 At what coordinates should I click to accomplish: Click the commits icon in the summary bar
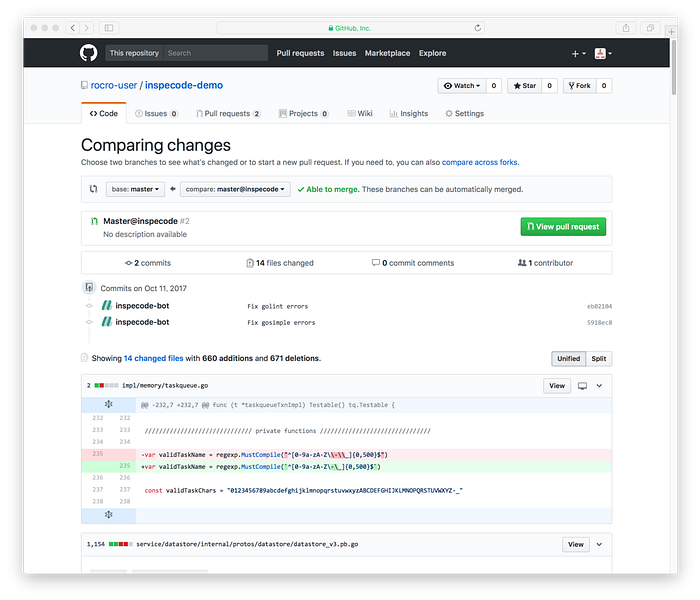129,263
